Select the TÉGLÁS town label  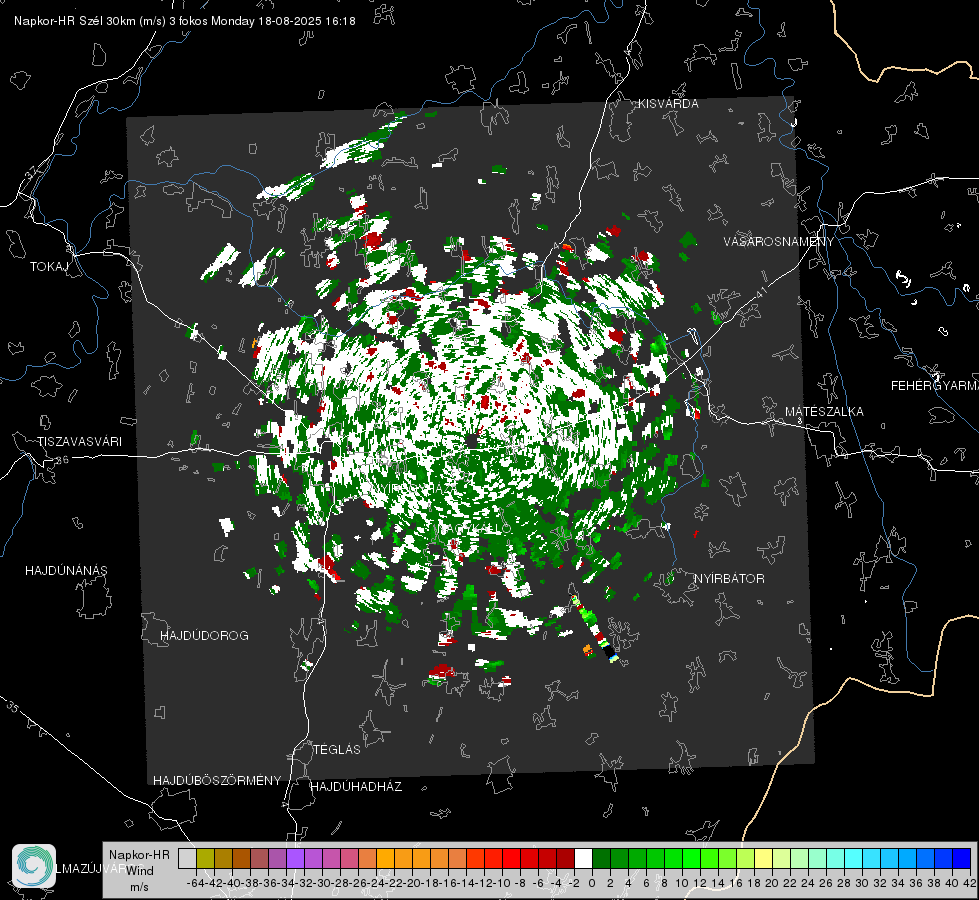[337, 750]
